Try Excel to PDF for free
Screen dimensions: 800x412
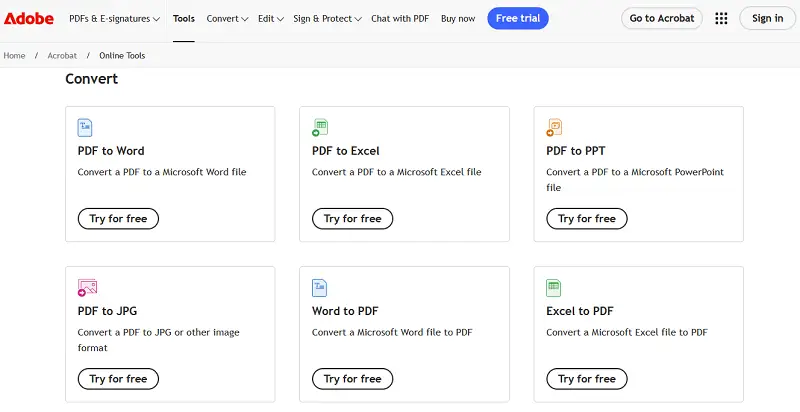pyautogui.click(x=587, y=379)
